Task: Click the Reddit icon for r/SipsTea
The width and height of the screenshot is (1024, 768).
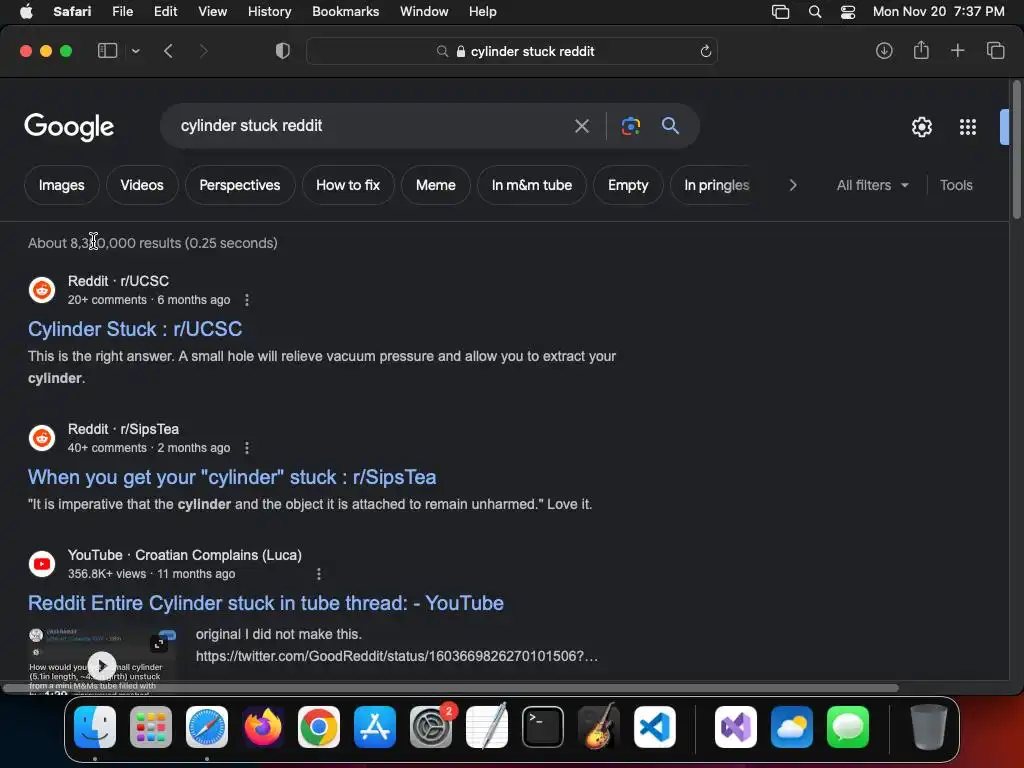Action: pyautogui.click(x=42, y=438)
